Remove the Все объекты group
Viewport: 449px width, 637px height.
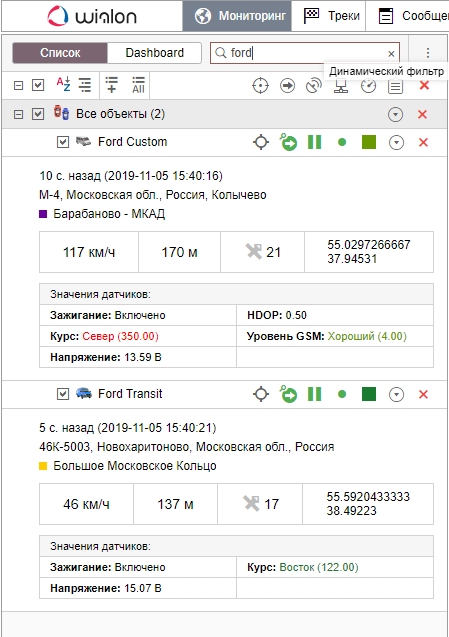[x=423, y=115]
